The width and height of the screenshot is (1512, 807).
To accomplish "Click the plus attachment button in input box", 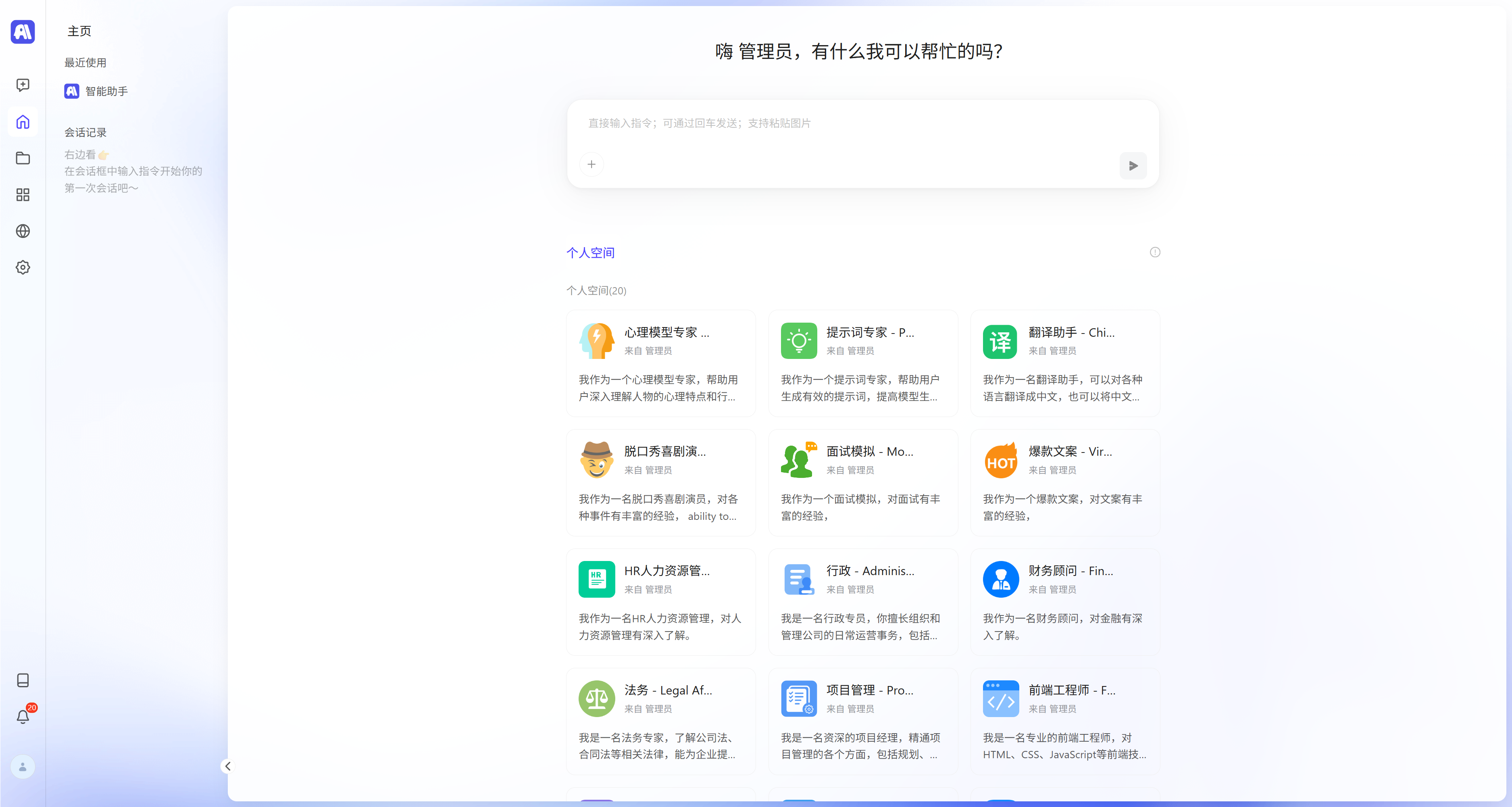I will click(591, 164).
